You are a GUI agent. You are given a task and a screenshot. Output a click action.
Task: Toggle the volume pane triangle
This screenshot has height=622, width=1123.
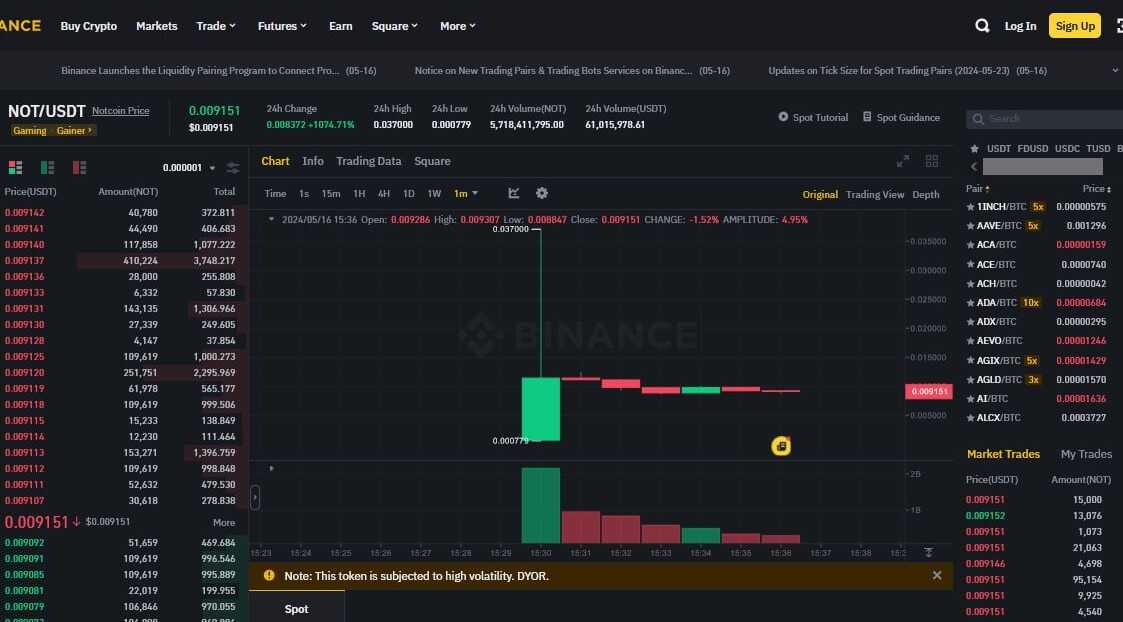click(271, 469)
